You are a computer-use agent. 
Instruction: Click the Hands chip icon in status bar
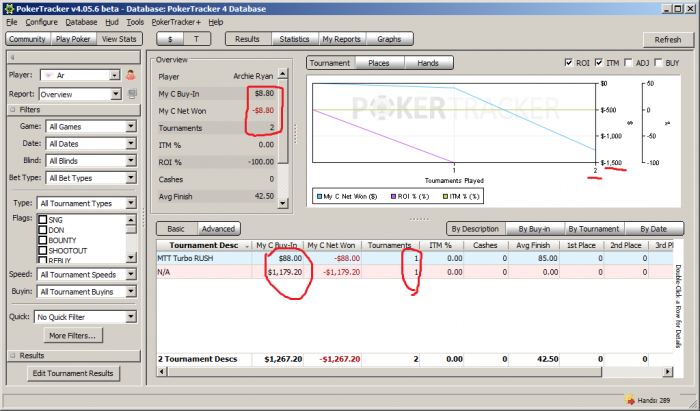[x=629, y=399]
